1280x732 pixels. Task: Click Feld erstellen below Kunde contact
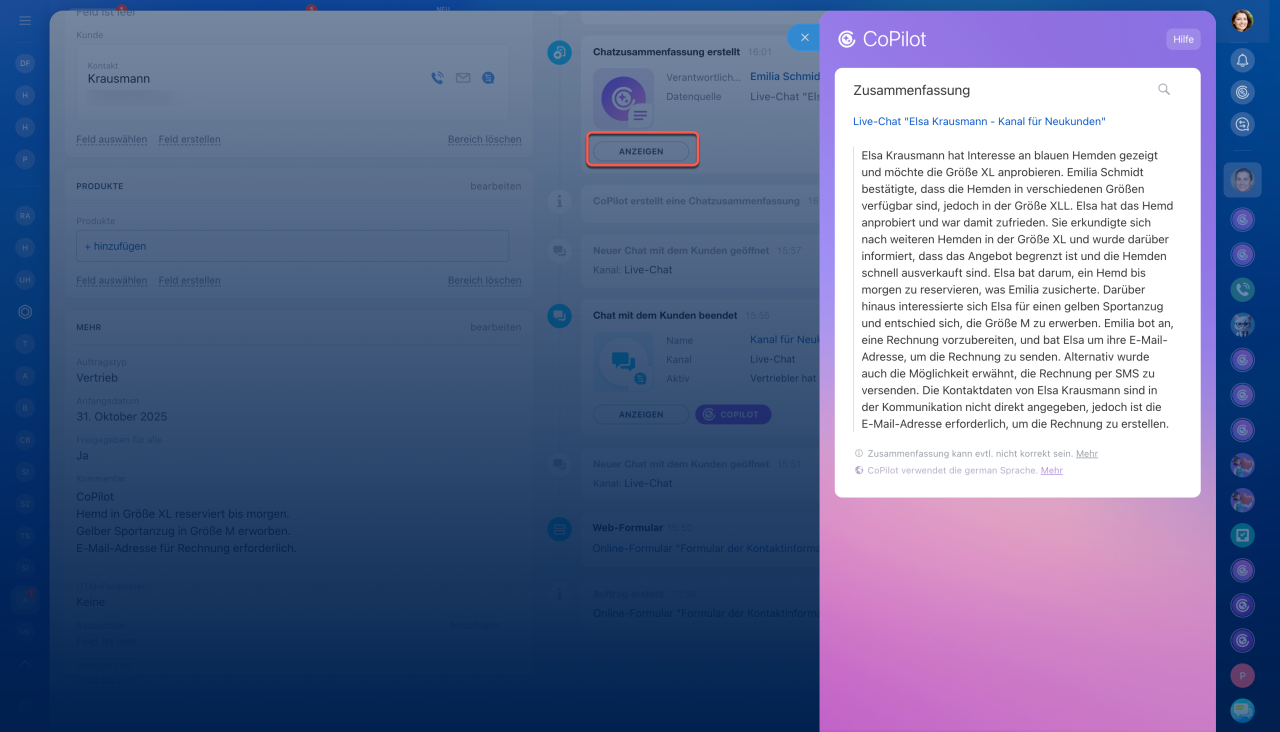(x=189, y=140)
